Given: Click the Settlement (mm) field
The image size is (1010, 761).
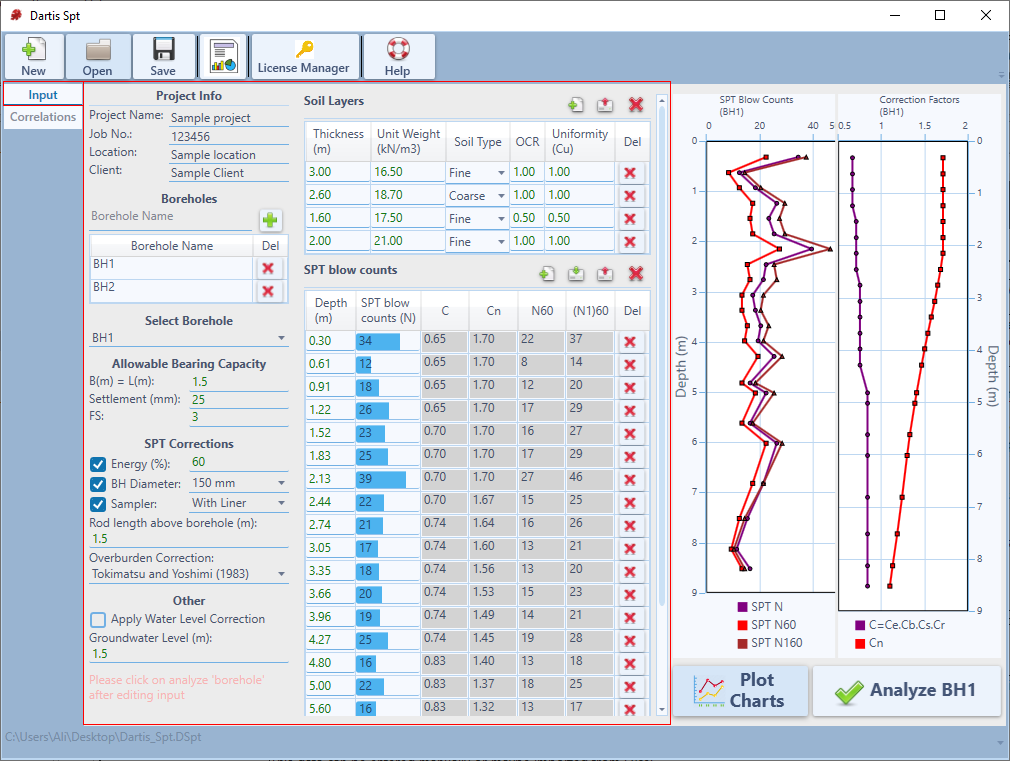Looking at the screenshot, I should (239, 400).
